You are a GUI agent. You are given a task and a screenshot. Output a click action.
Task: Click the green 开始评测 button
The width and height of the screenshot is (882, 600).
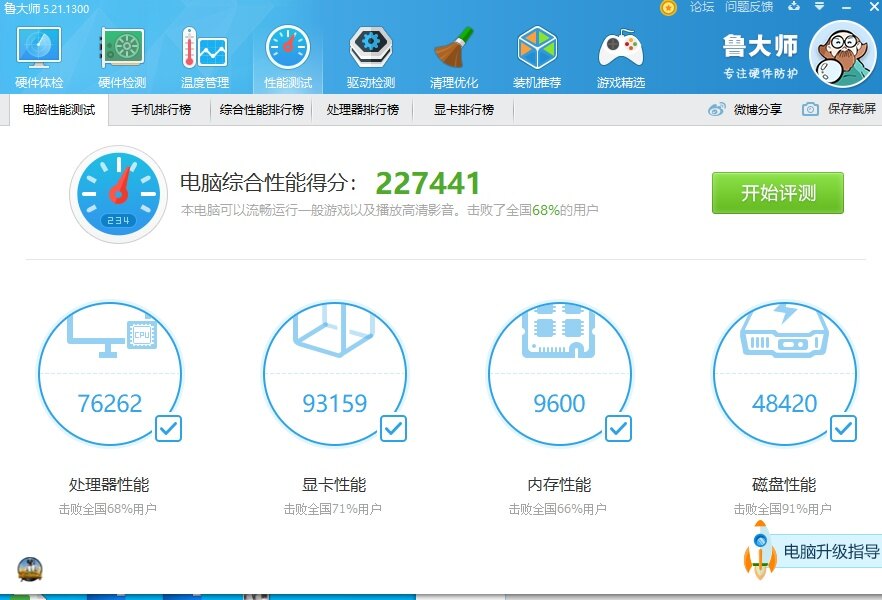tap(777, 193)
